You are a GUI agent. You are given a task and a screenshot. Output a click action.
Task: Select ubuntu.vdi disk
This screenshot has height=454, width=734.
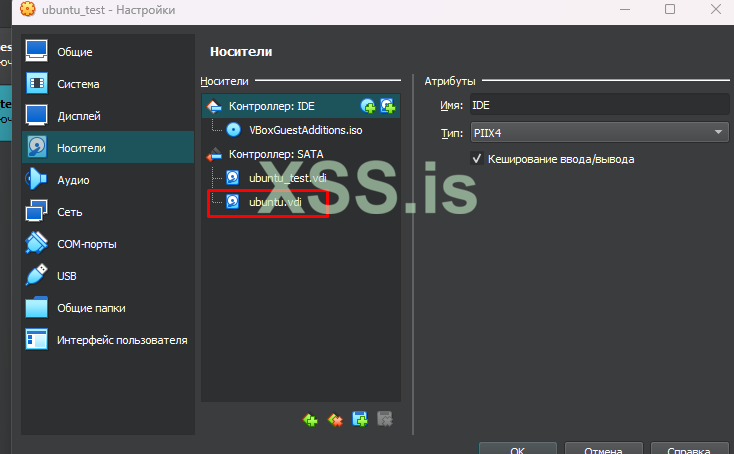coord(301,202)
